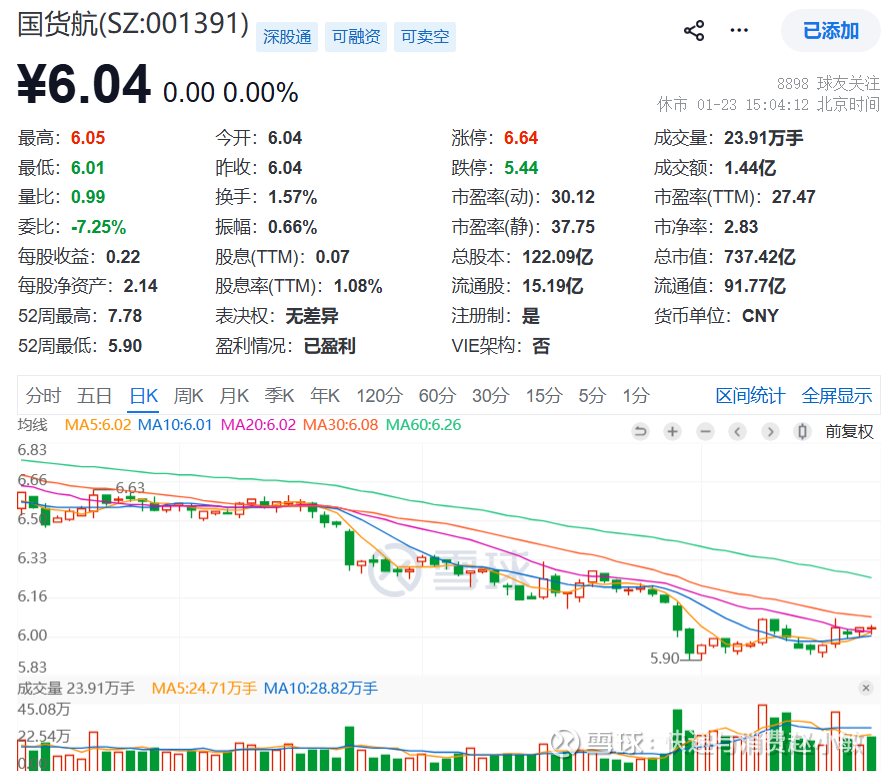
Task: Click the MA5:6.02 moving average label
Action: pos(98,425)
